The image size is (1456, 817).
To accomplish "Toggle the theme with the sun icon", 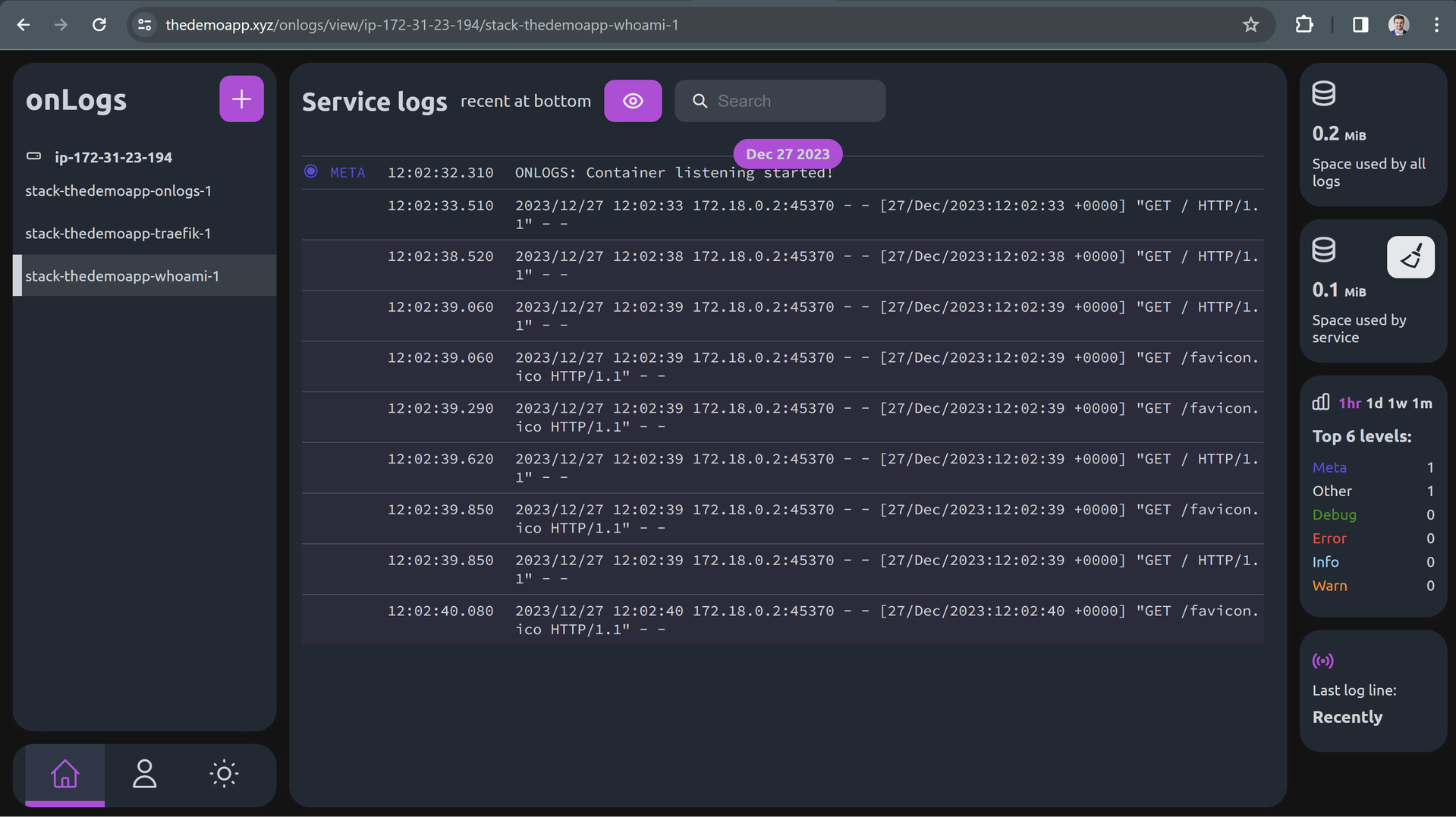I will [224, 774].
